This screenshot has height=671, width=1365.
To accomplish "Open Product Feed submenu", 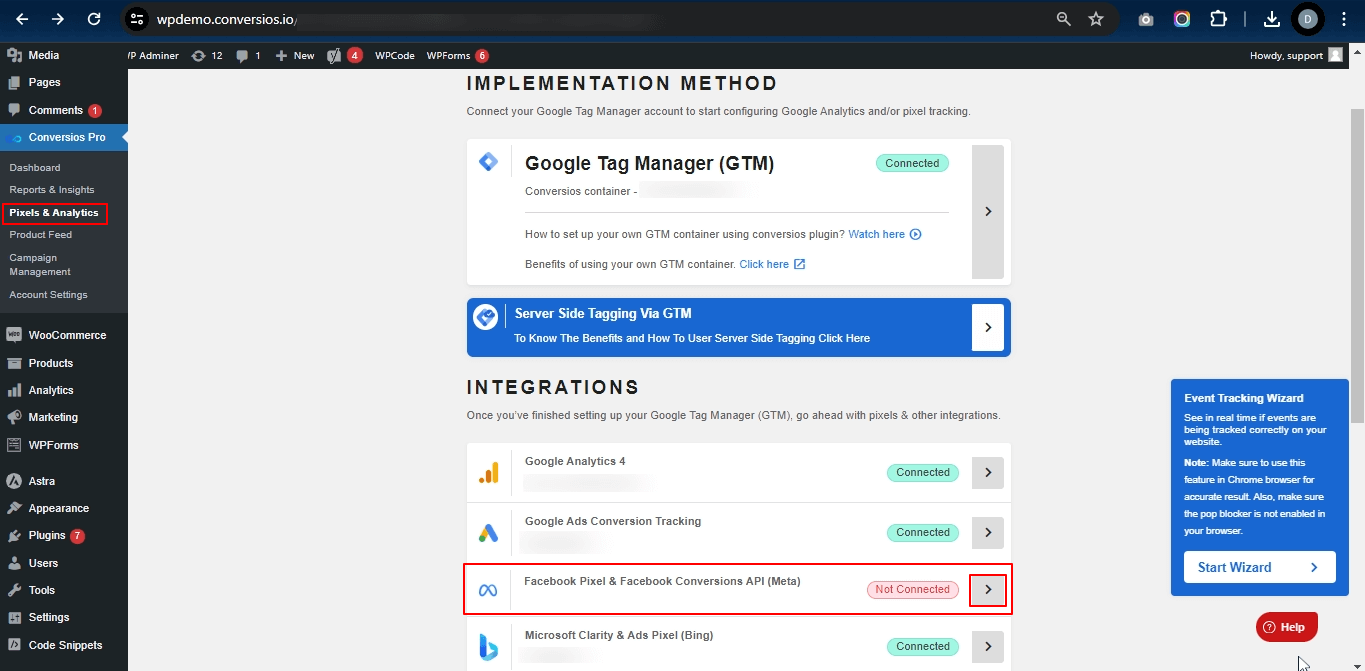I will point(41,235).
